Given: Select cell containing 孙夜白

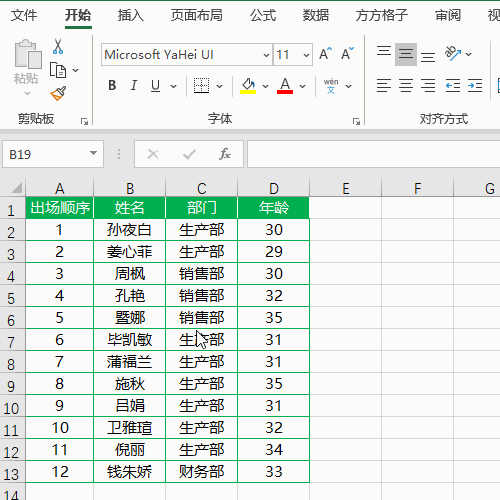Looking at the screenshot, I should 129,230.
